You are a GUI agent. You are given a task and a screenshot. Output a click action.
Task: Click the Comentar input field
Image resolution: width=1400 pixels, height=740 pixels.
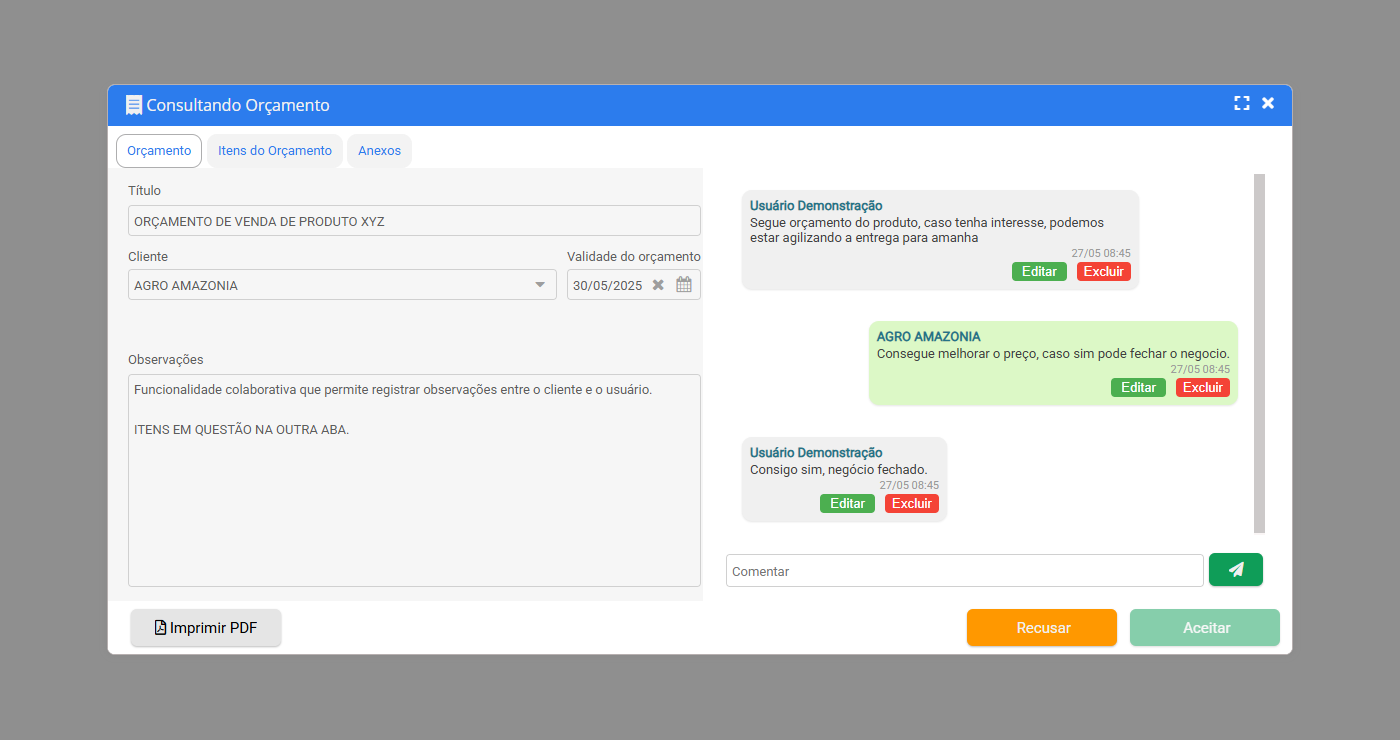(964, 571)
